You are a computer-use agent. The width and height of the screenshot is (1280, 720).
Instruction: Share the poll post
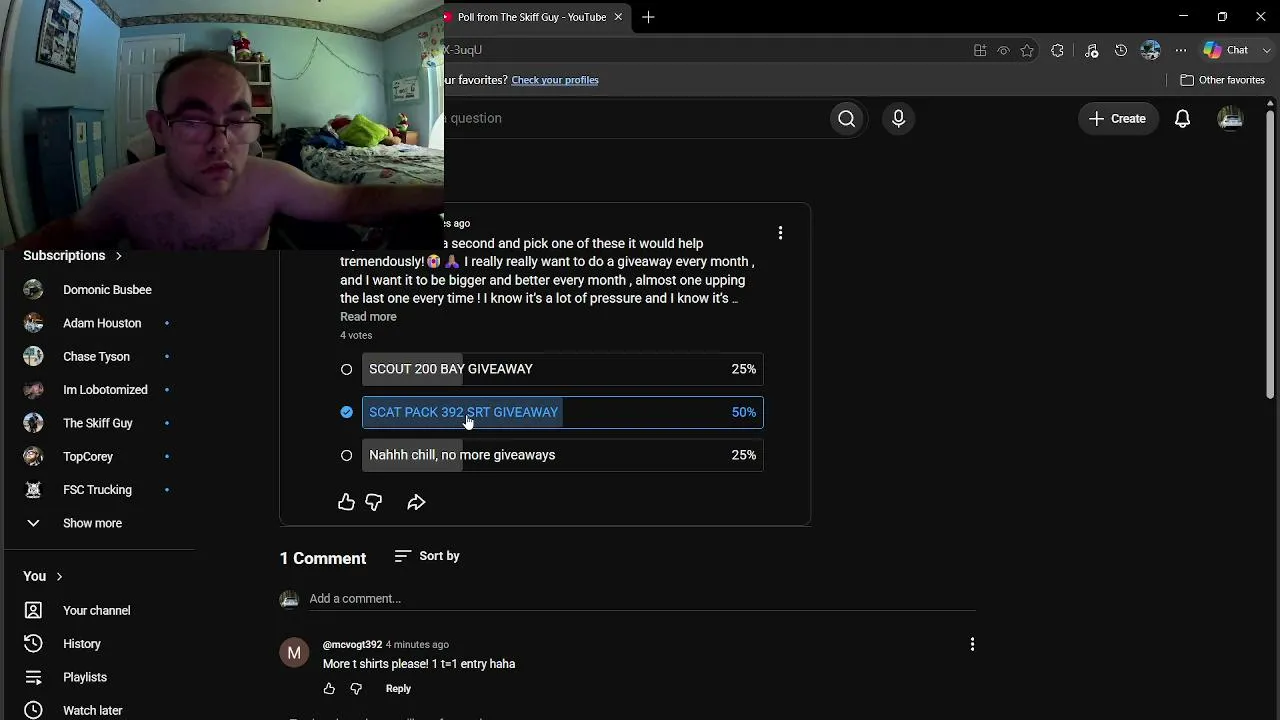(416, 502)
